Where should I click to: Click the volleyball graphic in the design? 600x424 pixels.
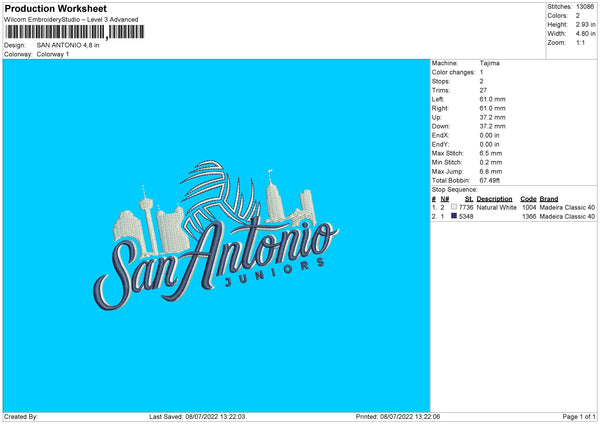pyautogui.click(x=210, y=196)
